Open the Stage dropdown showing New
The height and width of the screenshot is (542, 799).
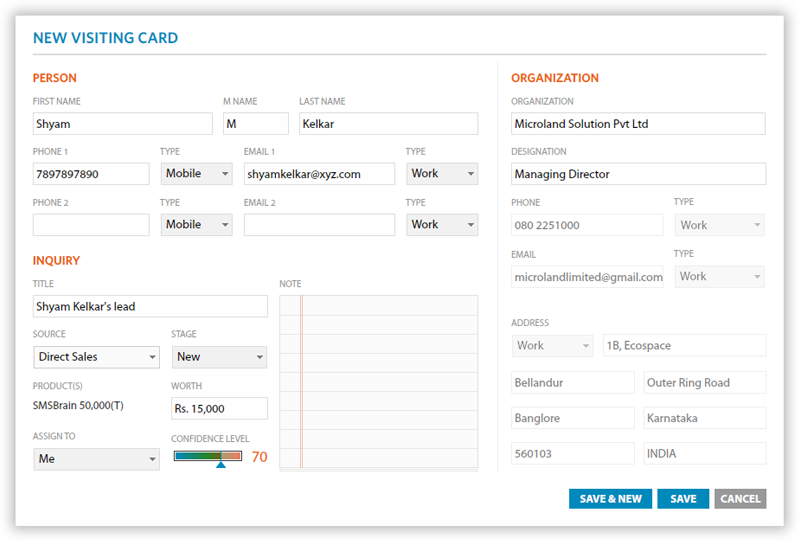[x=219, y=357]
